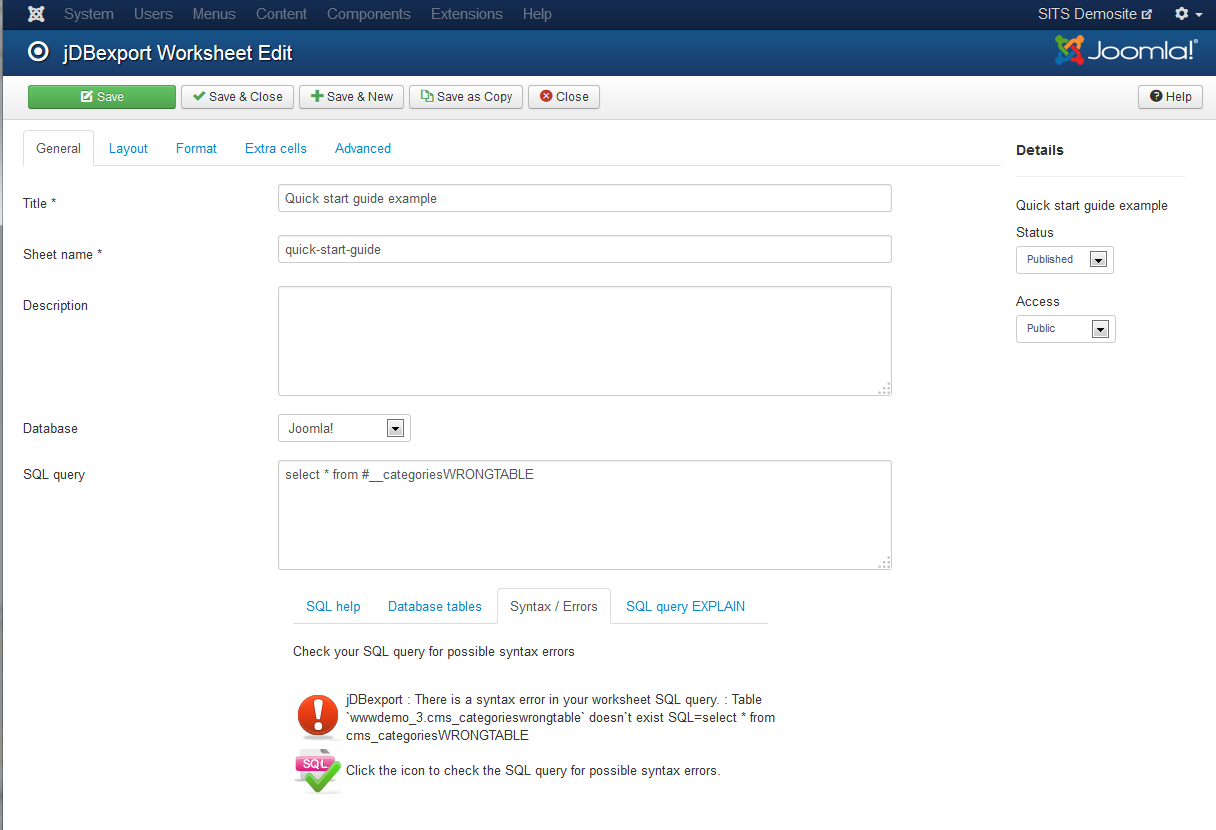This screenshot has height=830, width=1216.
Task: Click into the SQL query text area
Action: (x=584, y=515)
